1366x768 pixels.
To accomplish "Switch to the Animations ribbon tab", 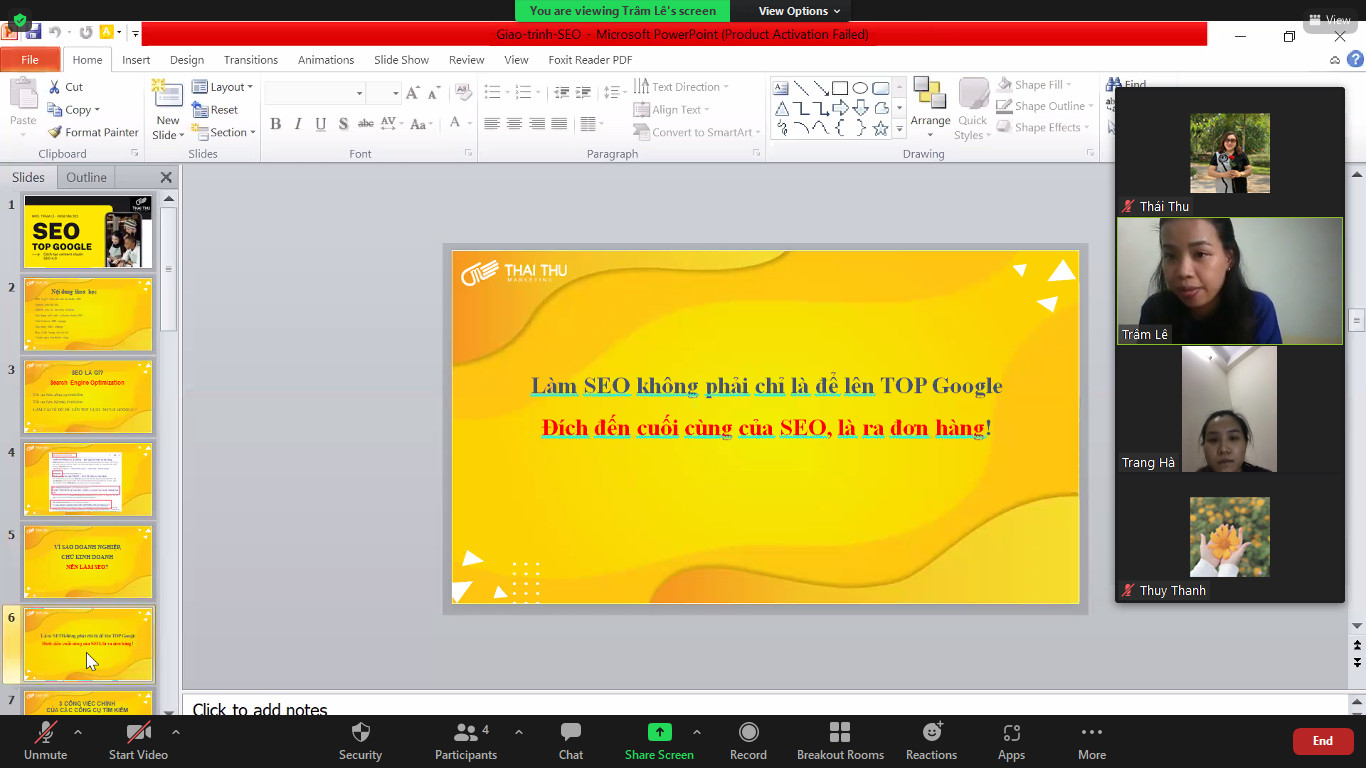I will tap(326, 60).
